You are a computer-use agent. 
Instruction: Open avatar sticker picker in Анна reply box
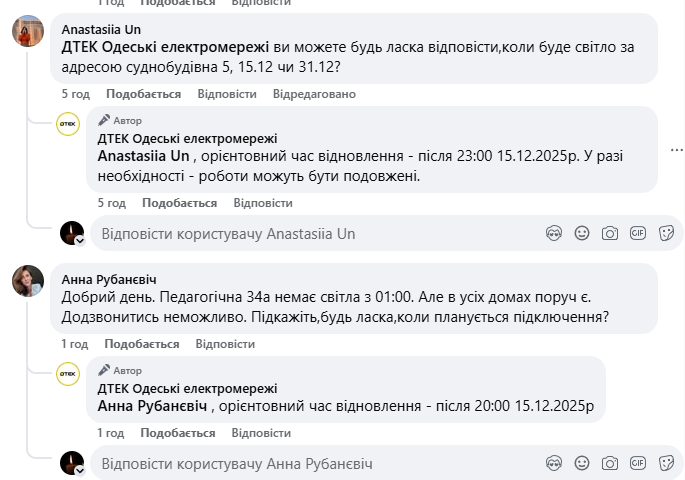[x=554, y=463]
